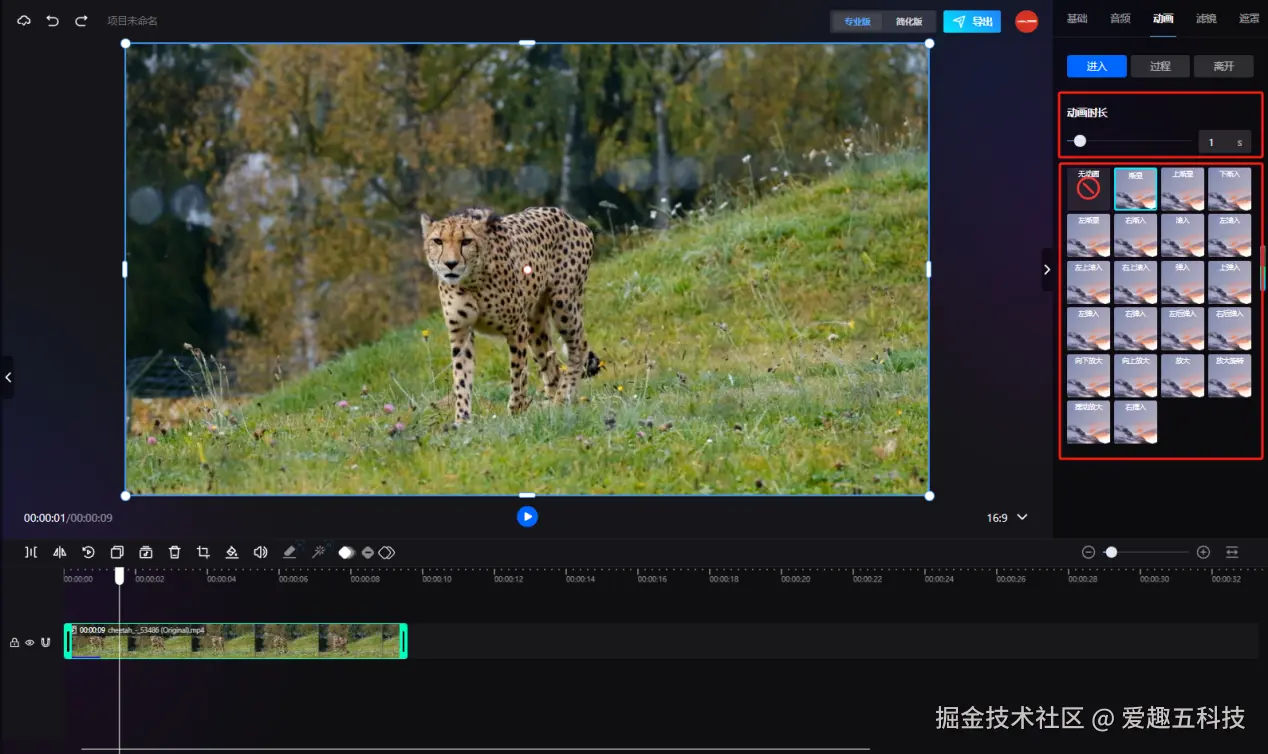The height and width of the screenshot is (754, 1268).
Task: Select the 离开 animation type
Action: 1224,66
